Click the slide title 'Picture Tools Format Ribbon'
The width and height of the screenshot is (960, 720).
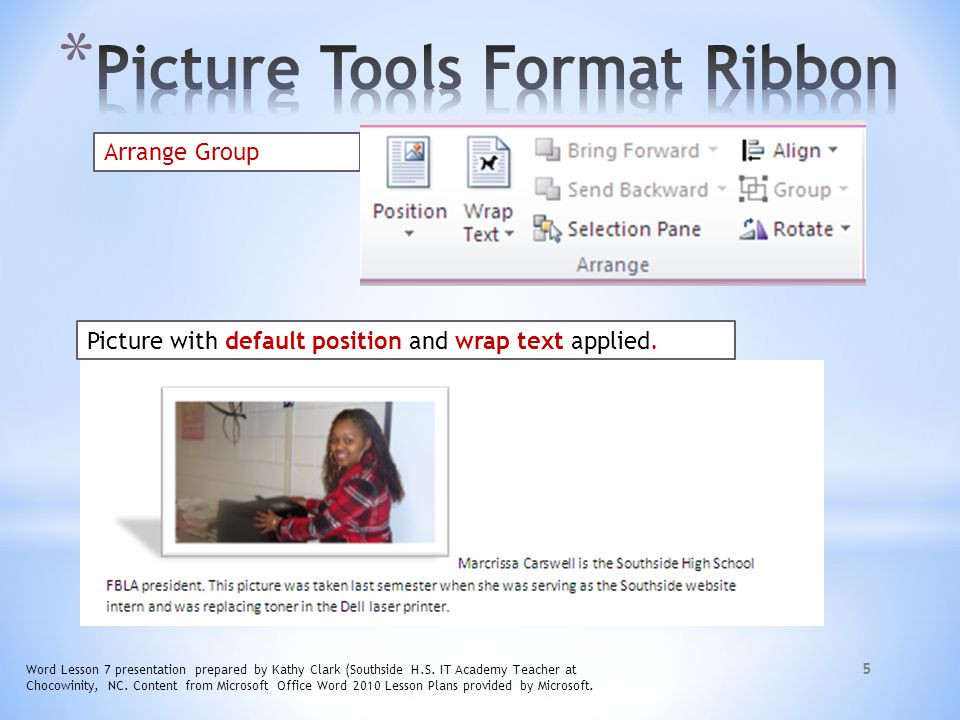pos(496,69)
